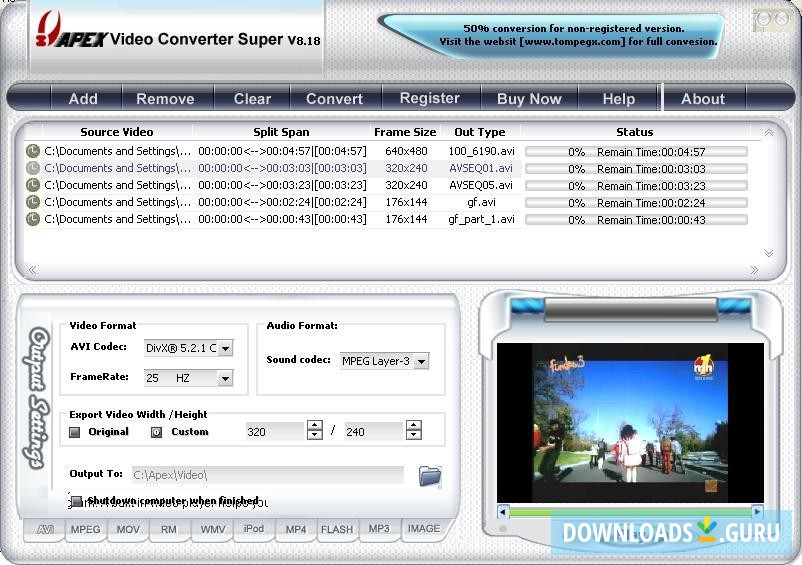Click the preview playback progress bar
The width and height of the screenshot is (802, 565).
[630, 512]
